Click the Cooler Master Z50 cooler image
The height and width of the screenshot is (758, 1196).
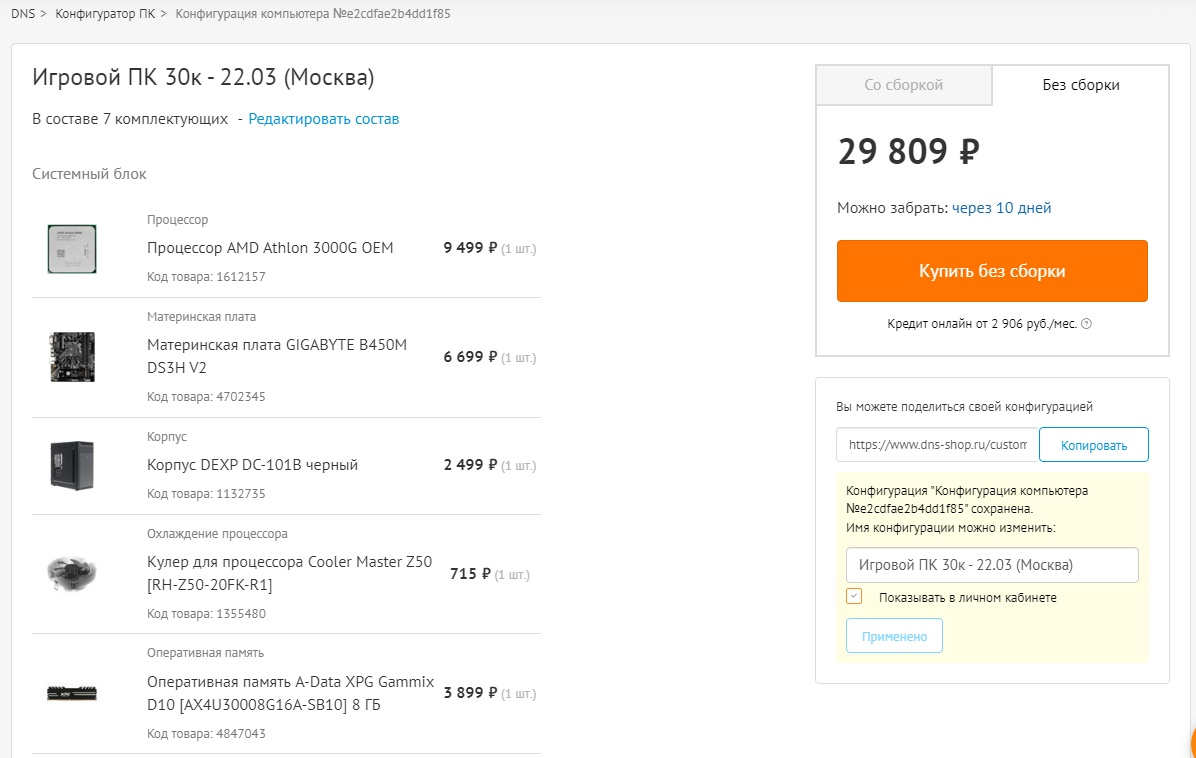pyautogui.click(x=72, y=573)
